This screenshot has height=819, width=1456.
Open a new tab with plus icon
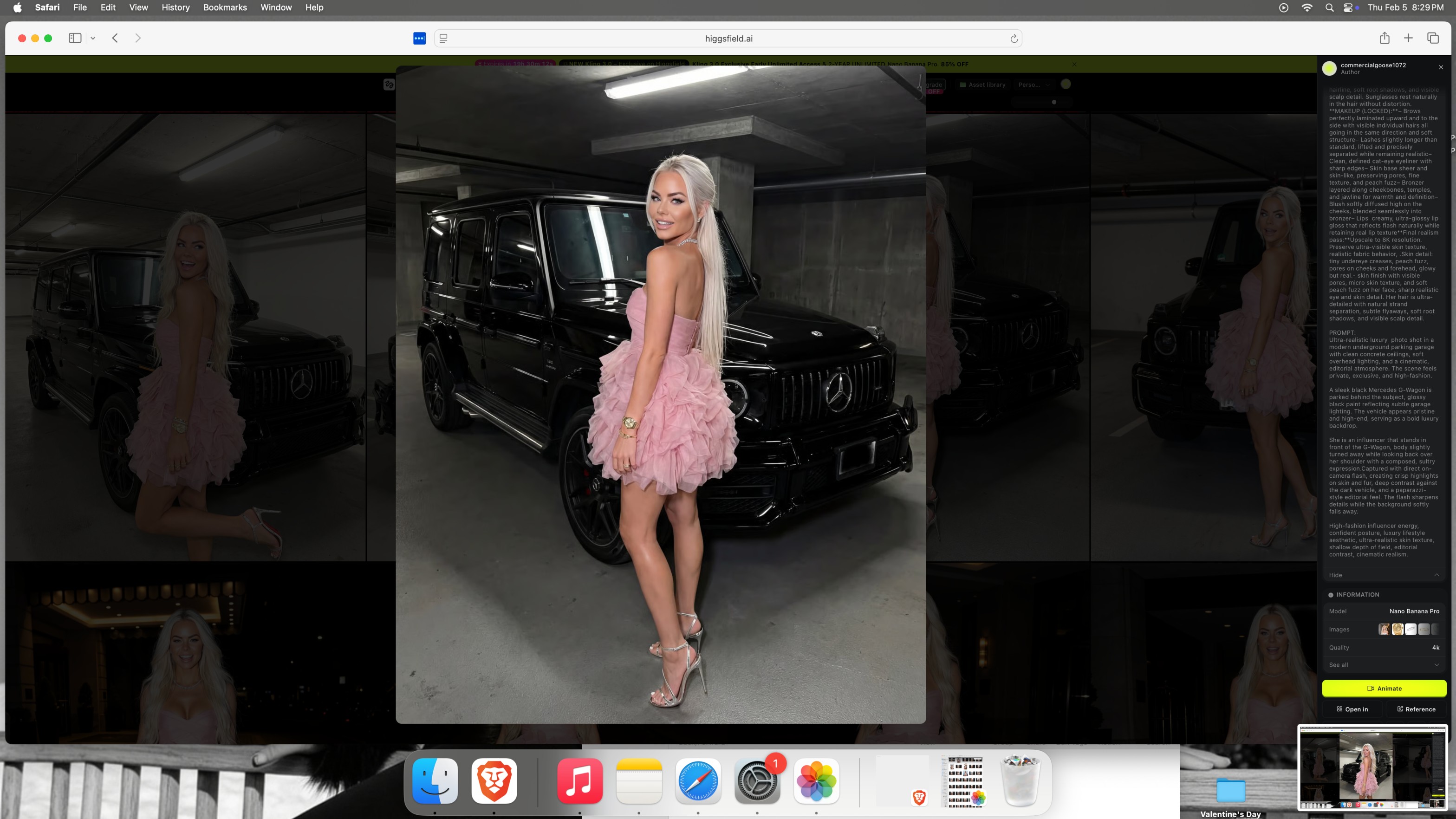pos(1408,39)
